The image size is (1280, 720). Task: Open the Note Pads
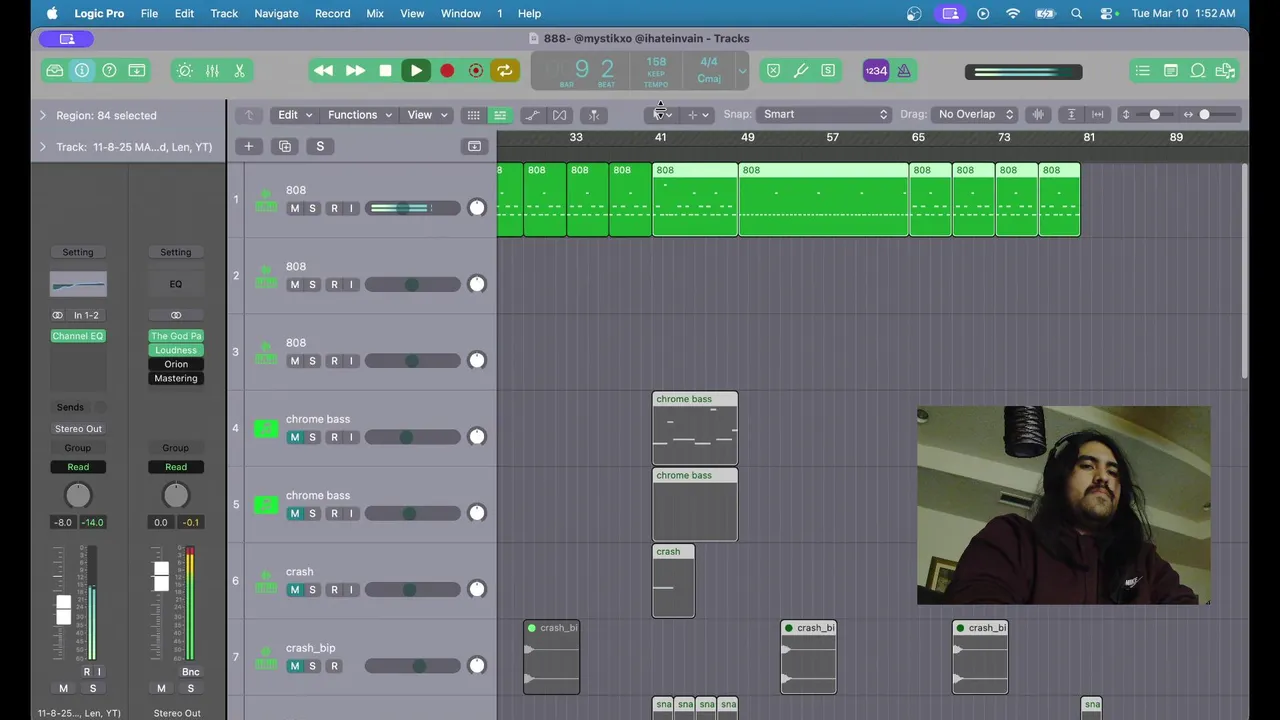tap(1170, 71)
